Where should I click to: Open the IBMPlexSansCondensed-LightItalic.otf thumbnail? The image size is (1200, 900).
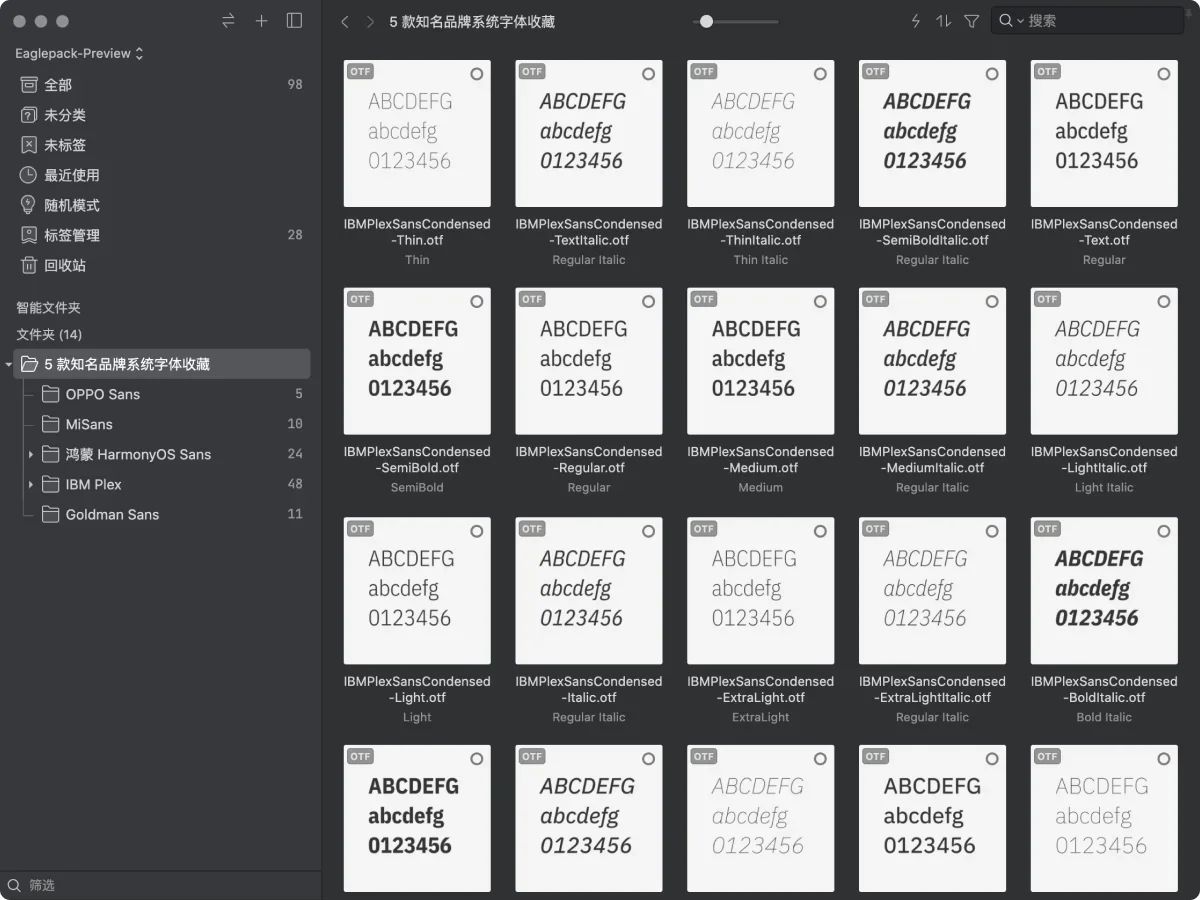click(x=1104, y=361)
